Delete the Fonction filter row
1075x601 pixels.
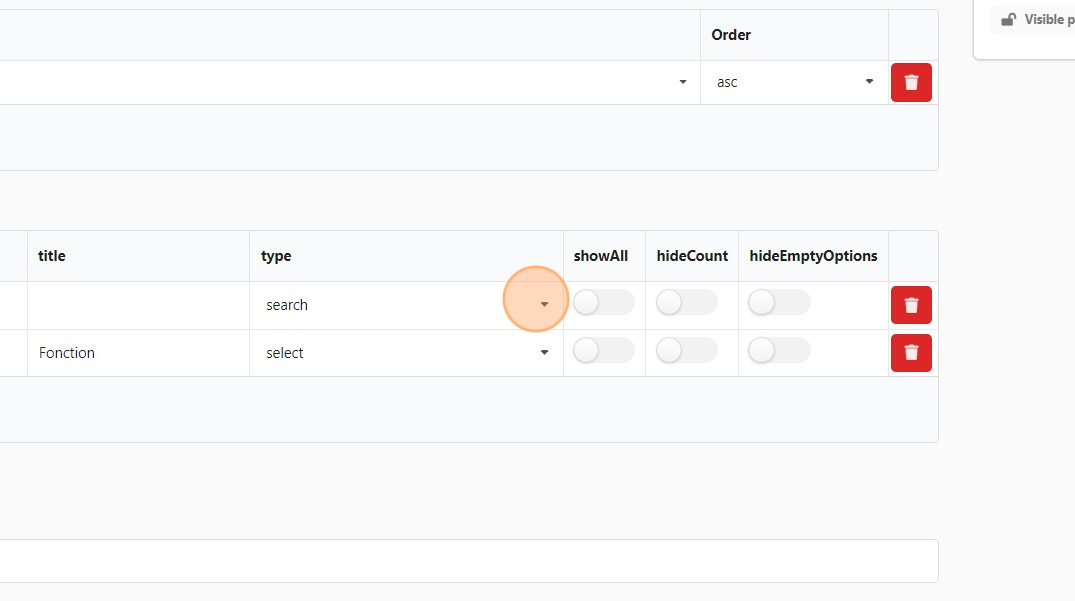[x=911, y=353]
